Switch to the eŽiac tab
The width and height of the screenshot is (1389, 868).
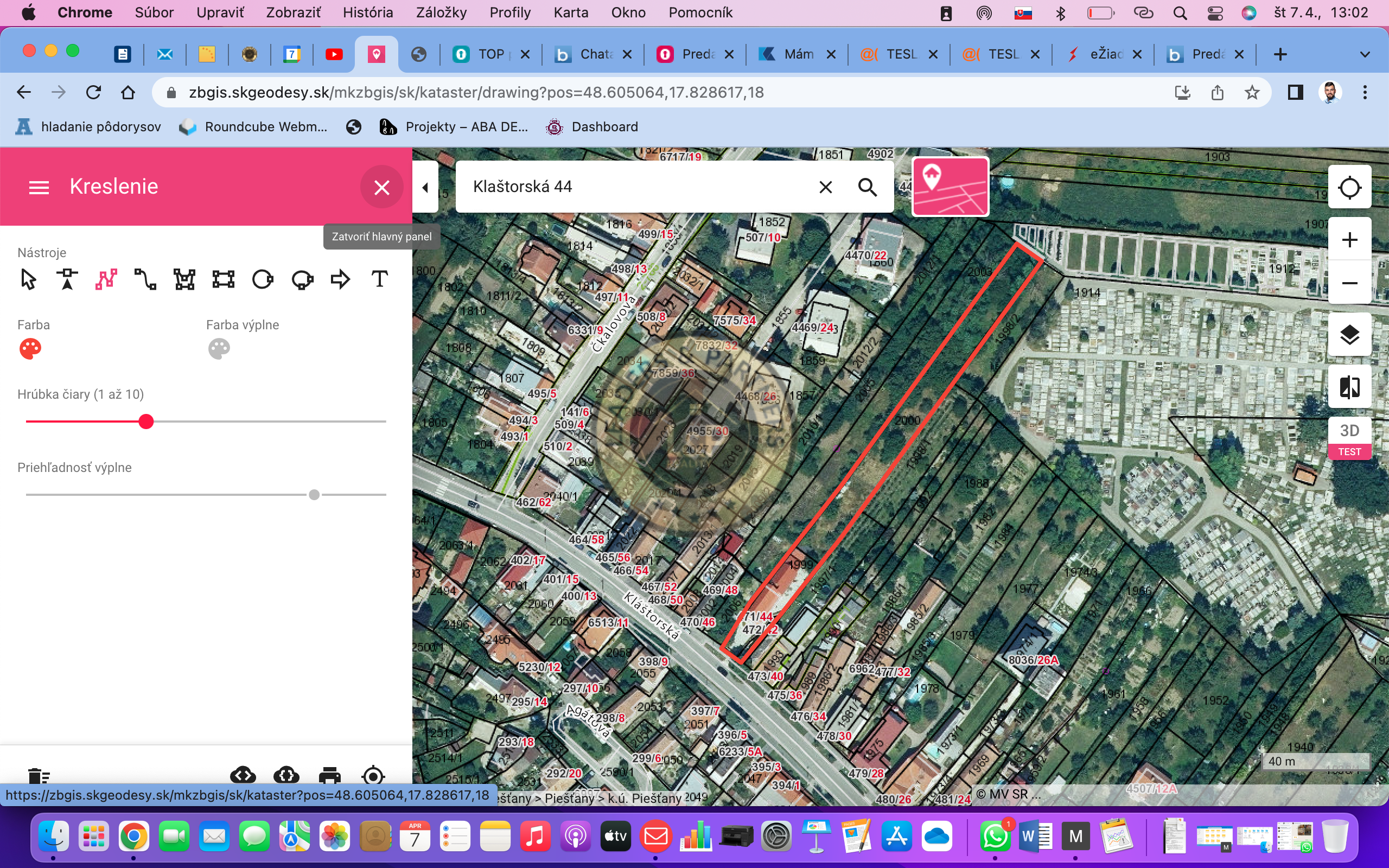(x=1104, y=55)
